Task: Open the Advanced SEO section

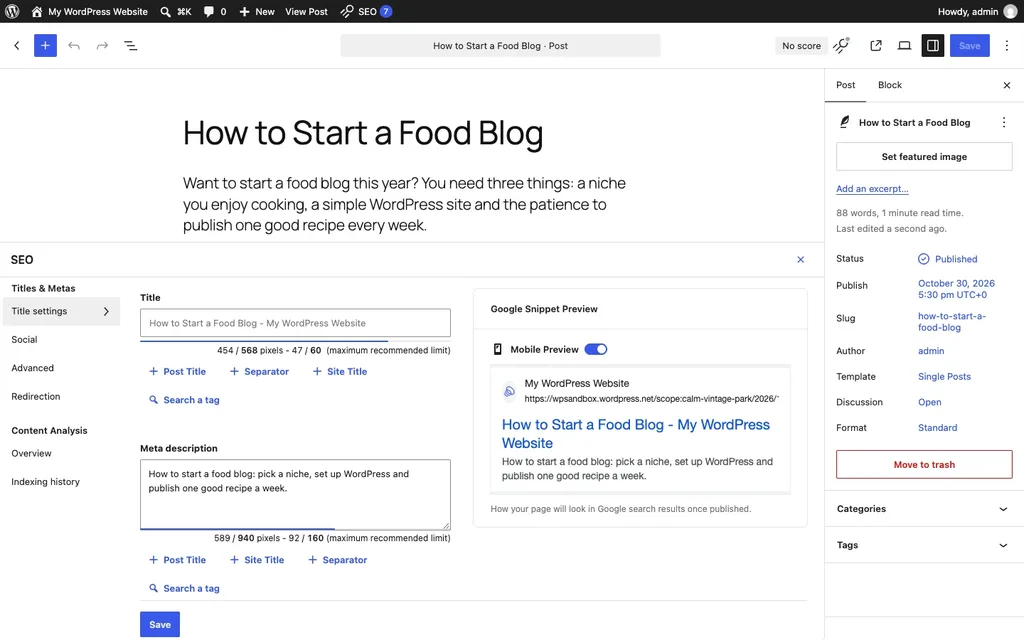Action: coord(33,368)
